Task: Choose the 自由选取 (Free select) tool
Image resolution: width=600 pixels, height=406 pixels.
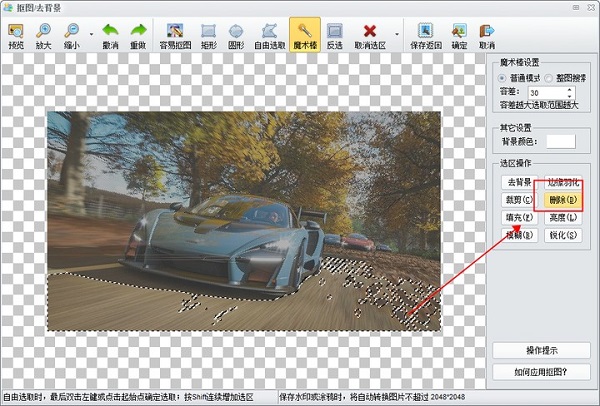Action: [x=270, y=35]
